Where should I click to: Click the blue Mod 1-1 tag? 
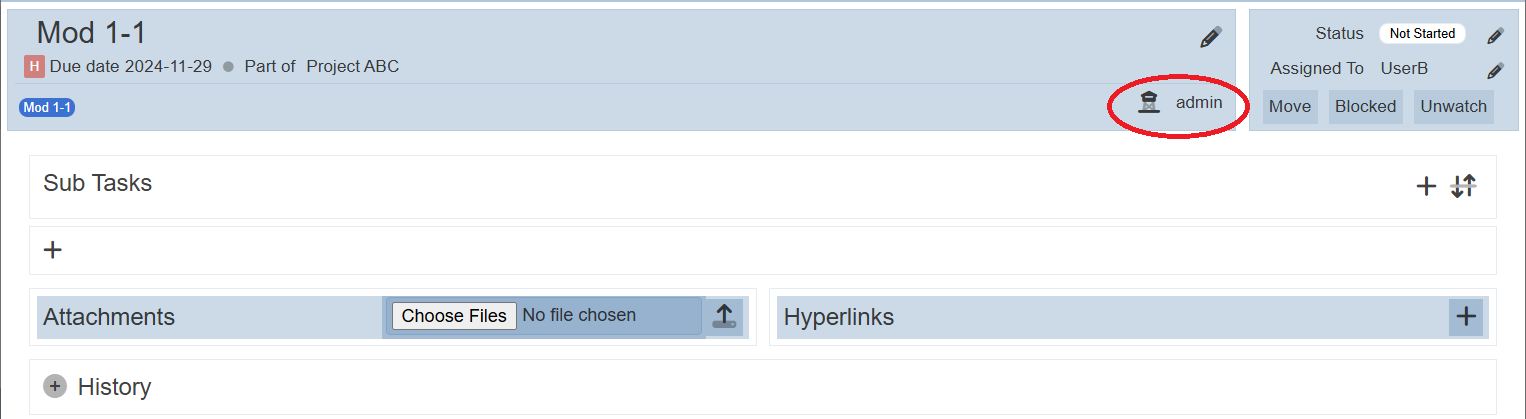[48, 108]
